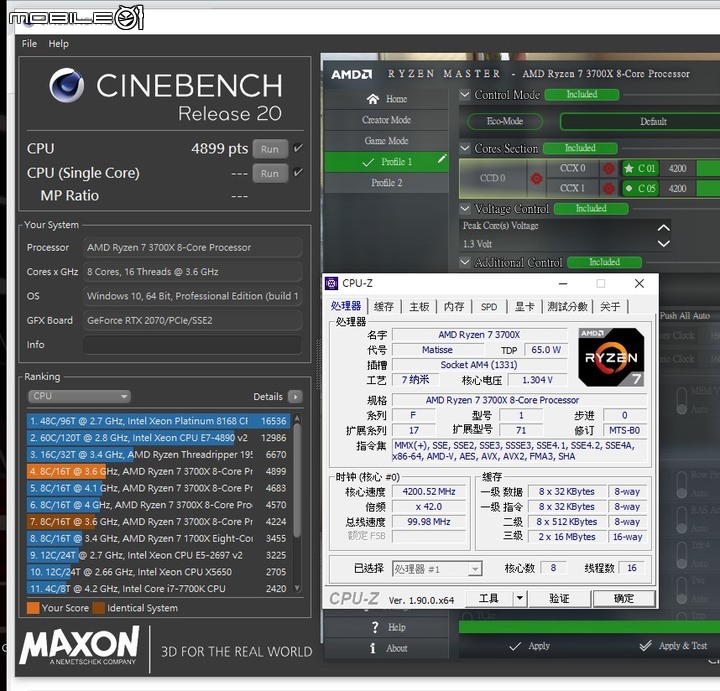Toggle the CPU (Single Core) test checkbox
Image resolution: width=720 pixels, height=691 pixels.
tap(298, 172)
